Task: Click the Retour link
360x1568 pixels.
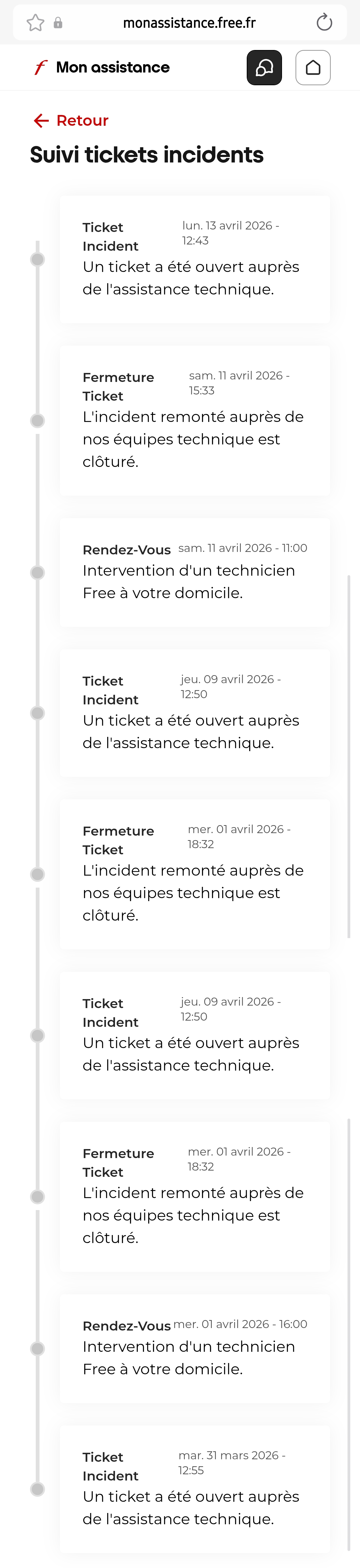Action: [82, 120]
